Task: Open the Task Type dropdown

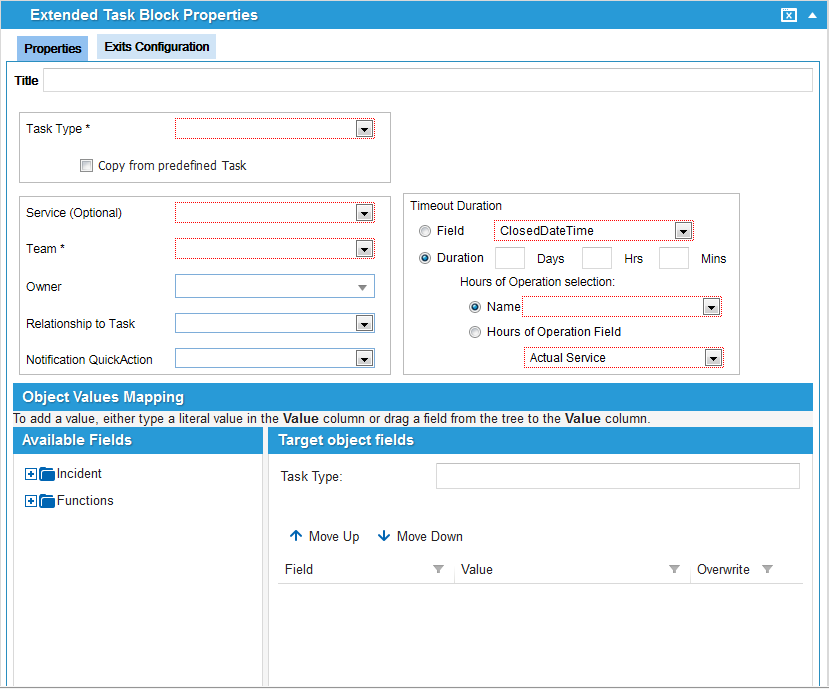Action: coord(364,129)
